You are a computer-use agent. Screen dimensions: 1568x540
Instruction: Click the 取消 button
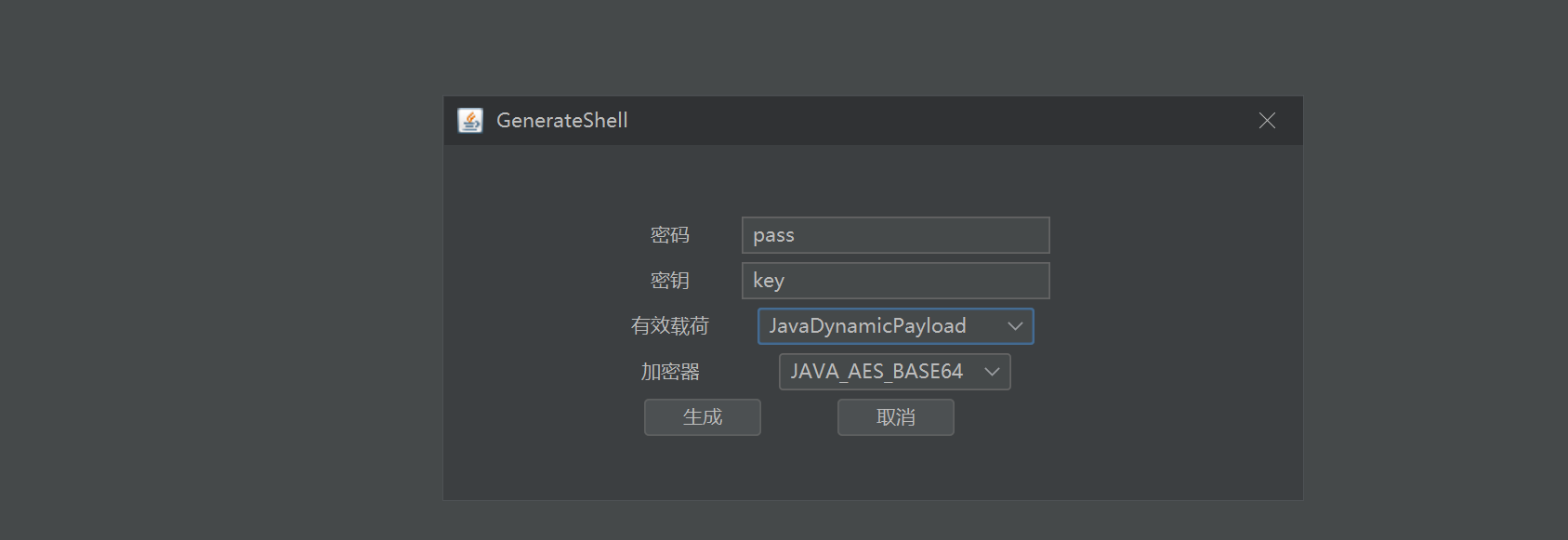(896, 417)
